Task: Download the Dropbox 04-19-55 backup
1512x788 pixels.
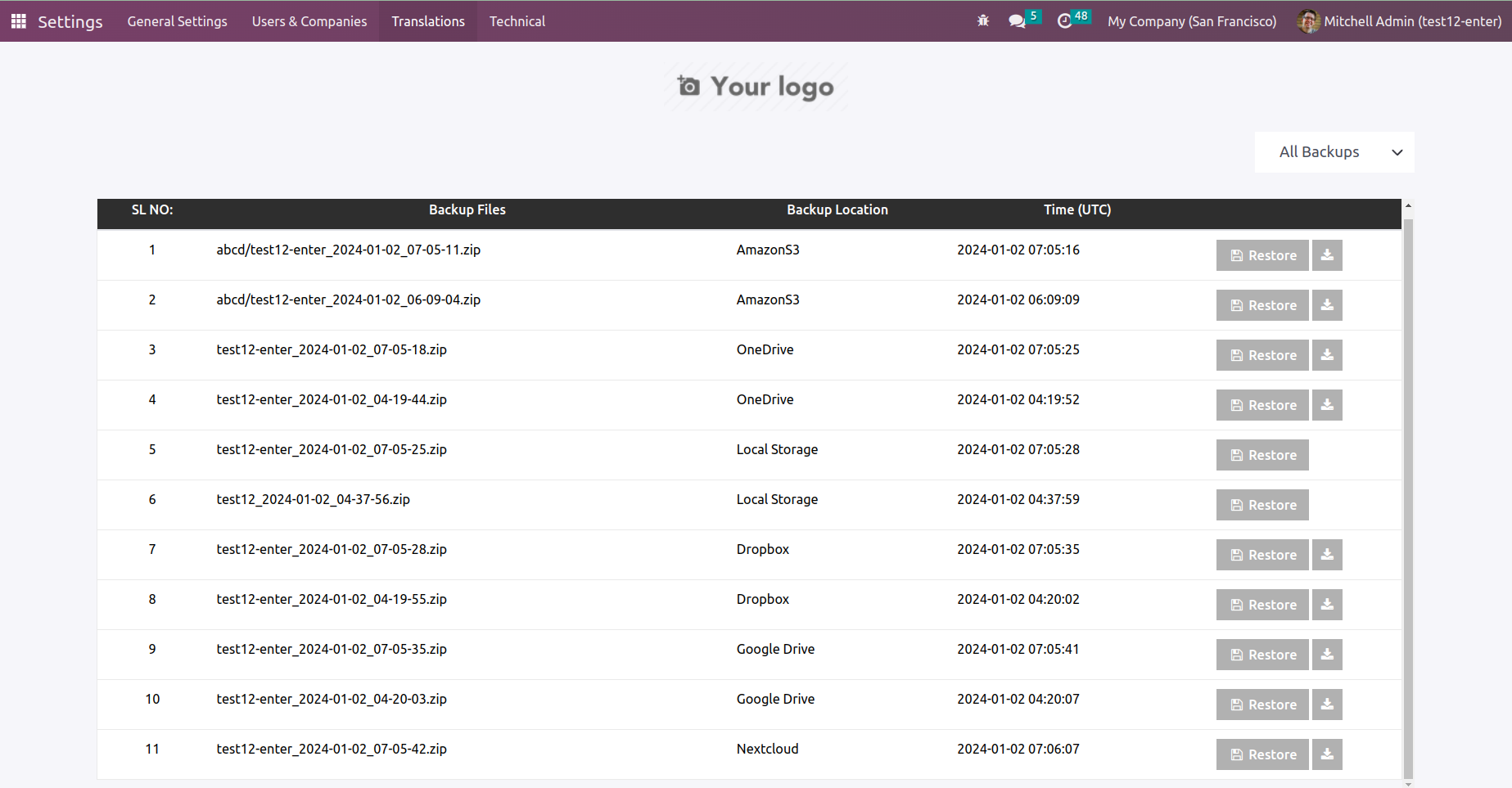Action: click(1327, 605)
